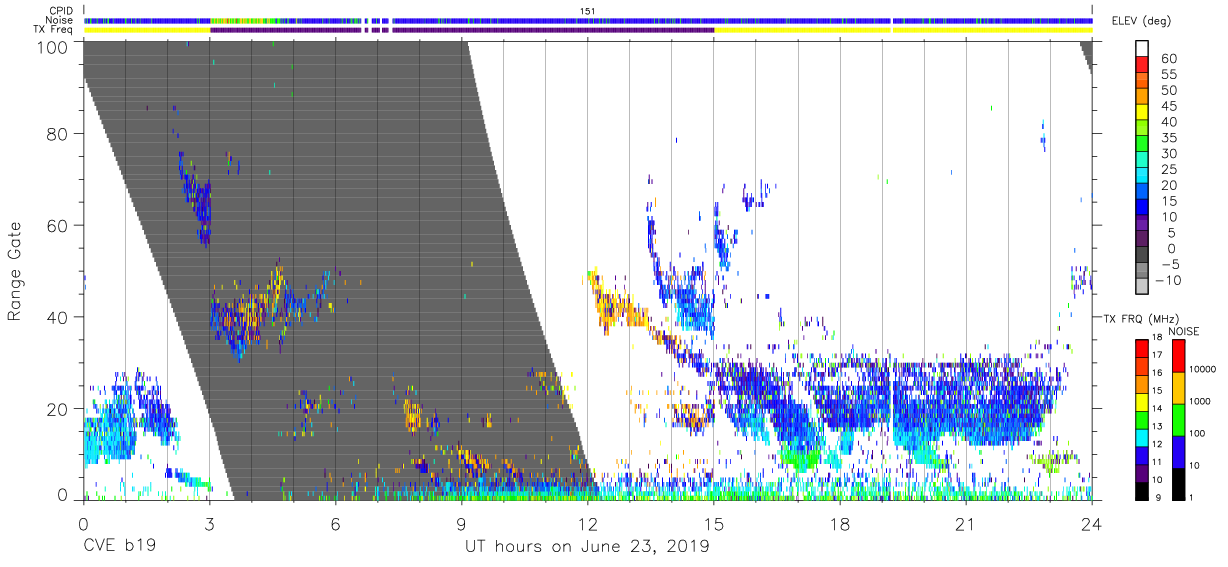Click the NOISE legend value '1000'
Image resolution: width=1228 pixels, height=567 pixels.
[x=1200, y=402]
